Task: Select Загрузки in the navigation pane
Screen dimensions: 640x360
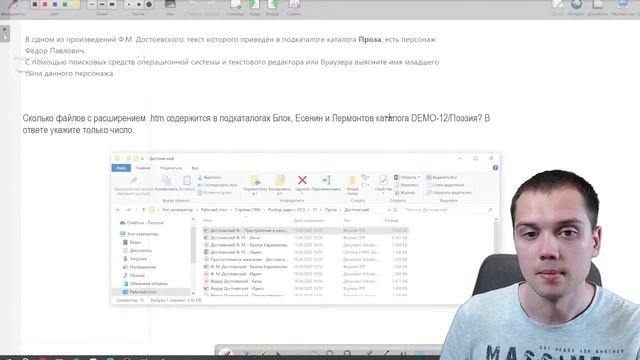Action: pos(135,259)
